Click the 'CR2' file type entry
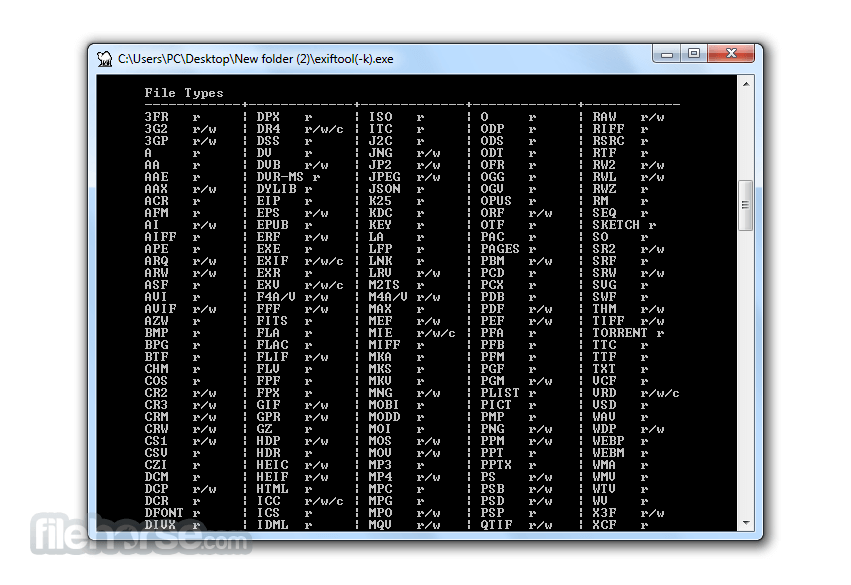Image resolution: width=851 pixels, height=585 pixels. coord(156,392)
